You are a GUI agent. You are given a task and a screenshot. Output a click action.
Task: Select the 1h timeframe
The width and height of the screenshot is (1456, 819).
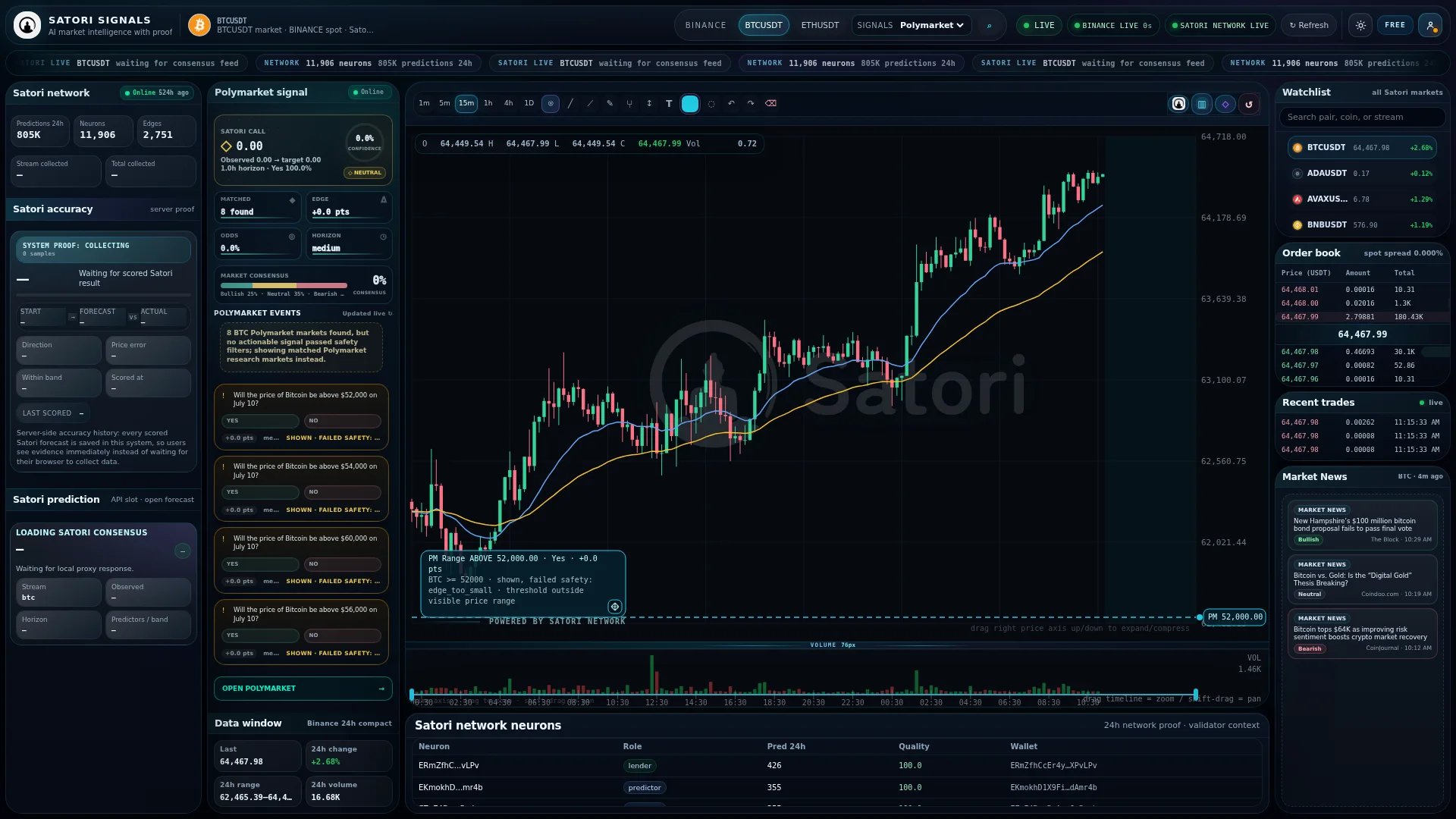[x=488, y=104]
